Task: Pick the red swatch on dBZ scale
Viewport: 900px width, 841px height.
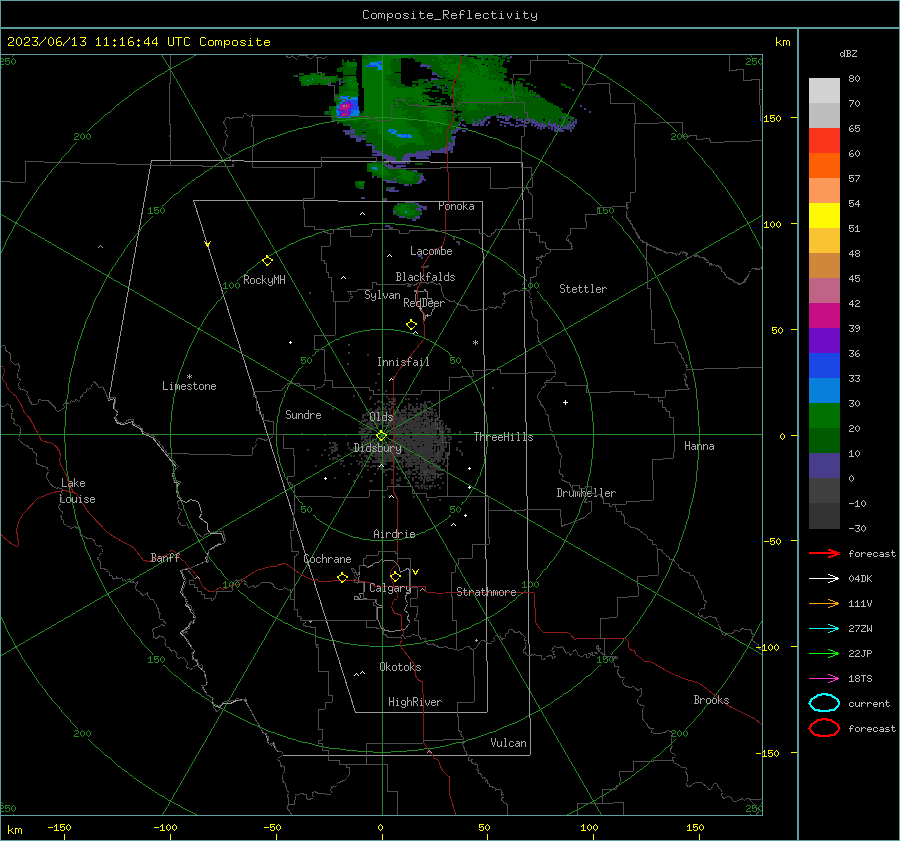Action: pos(824,140)
